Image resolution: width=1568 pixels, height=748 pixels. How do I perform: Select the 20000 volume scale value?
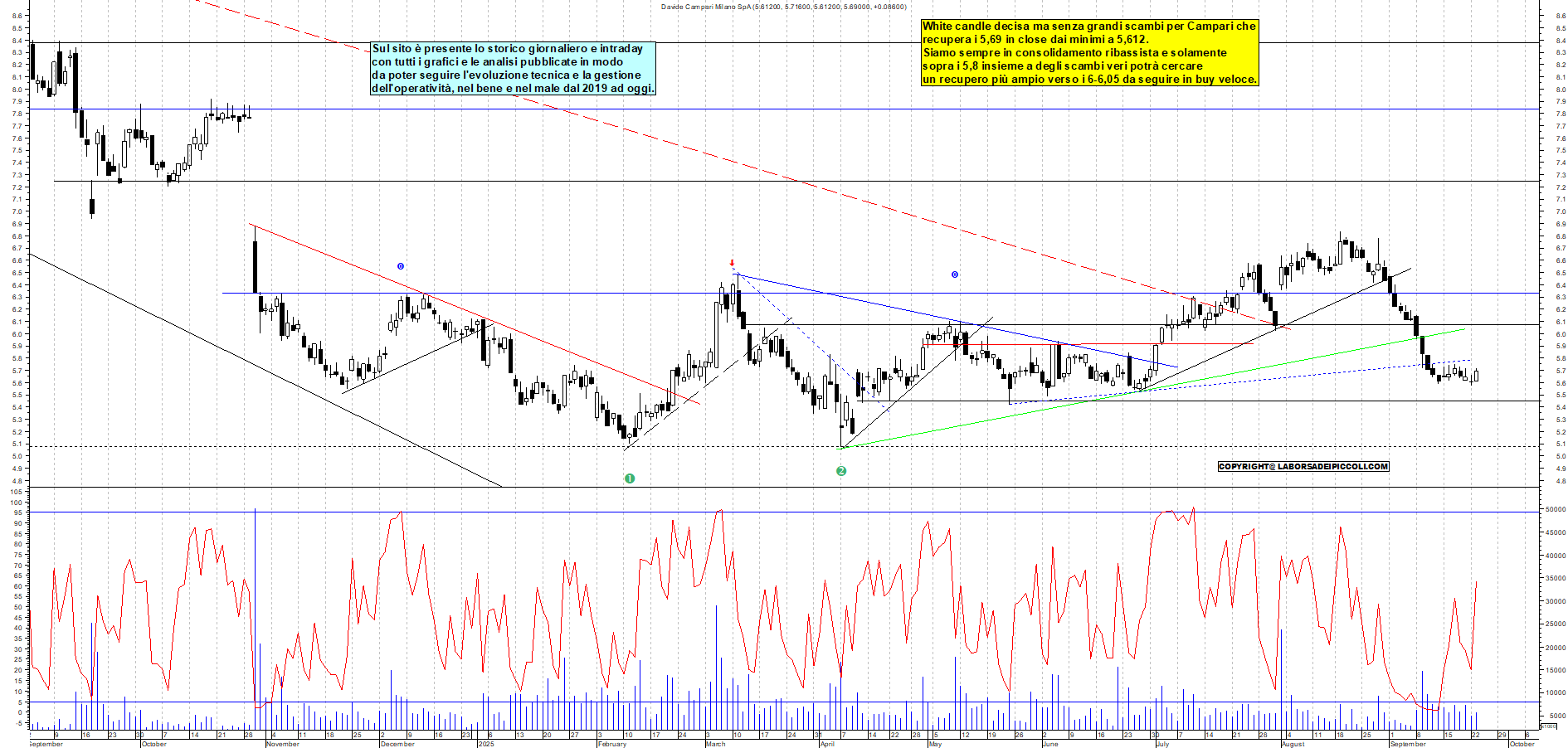[1556, 648]
